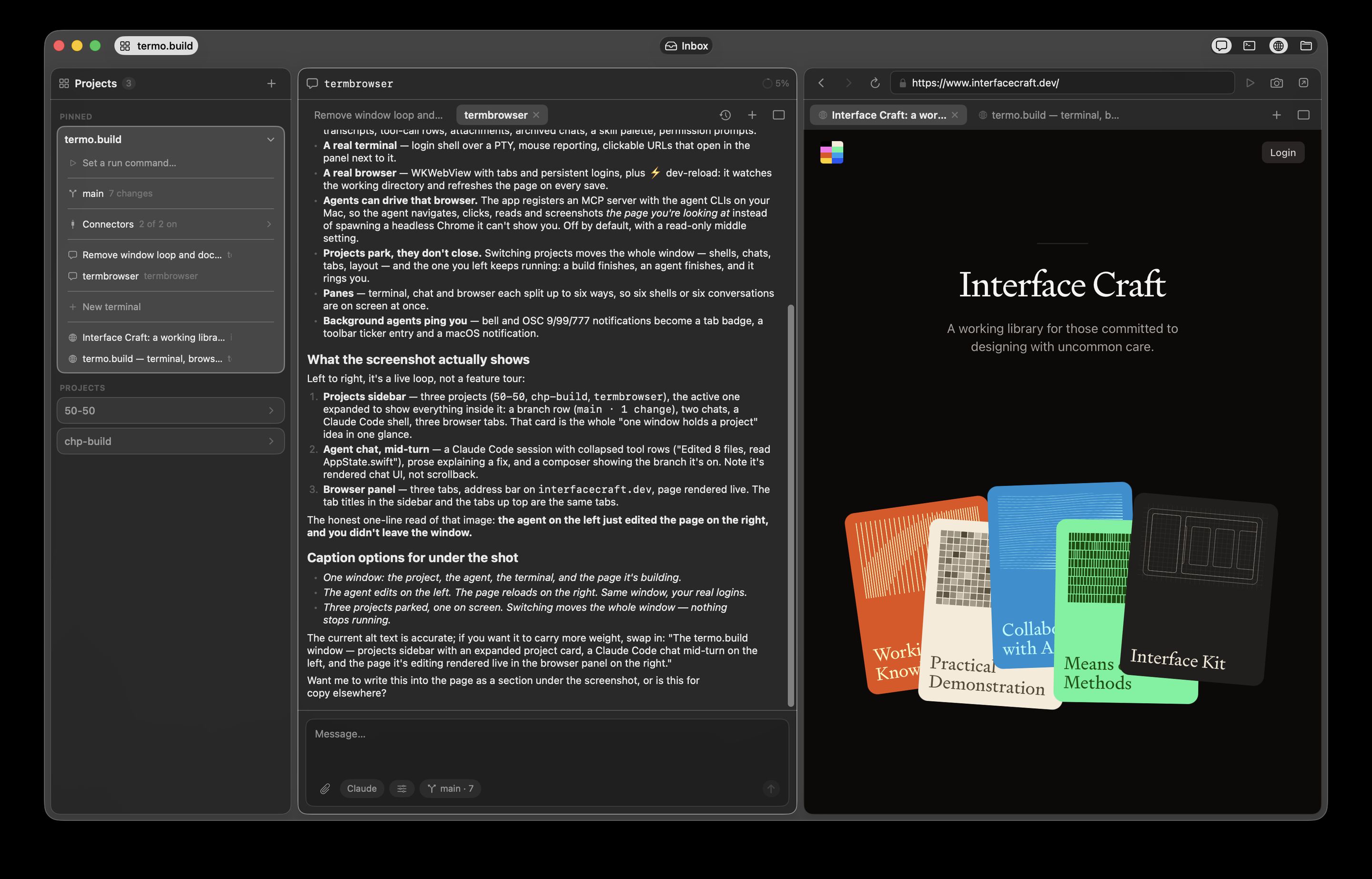Image resolution: width=1372 pixels, height=879 pixels.
Task: Go forward in the browser
Action: click(848, 83)
